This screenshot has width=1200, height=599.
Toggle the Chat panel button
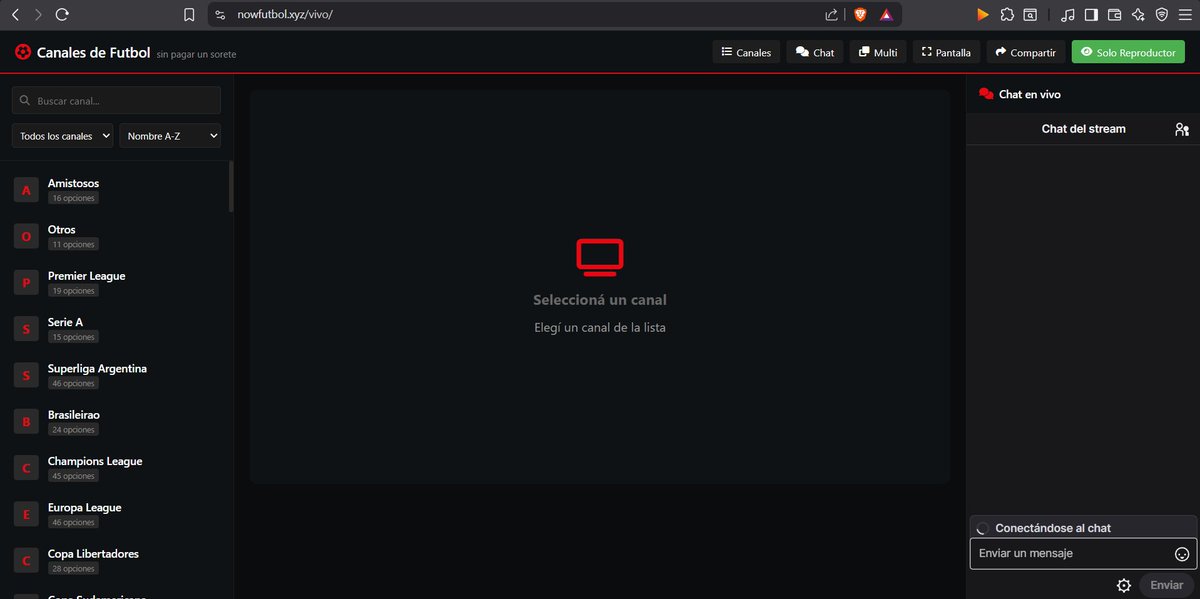[x=814, y=52]
